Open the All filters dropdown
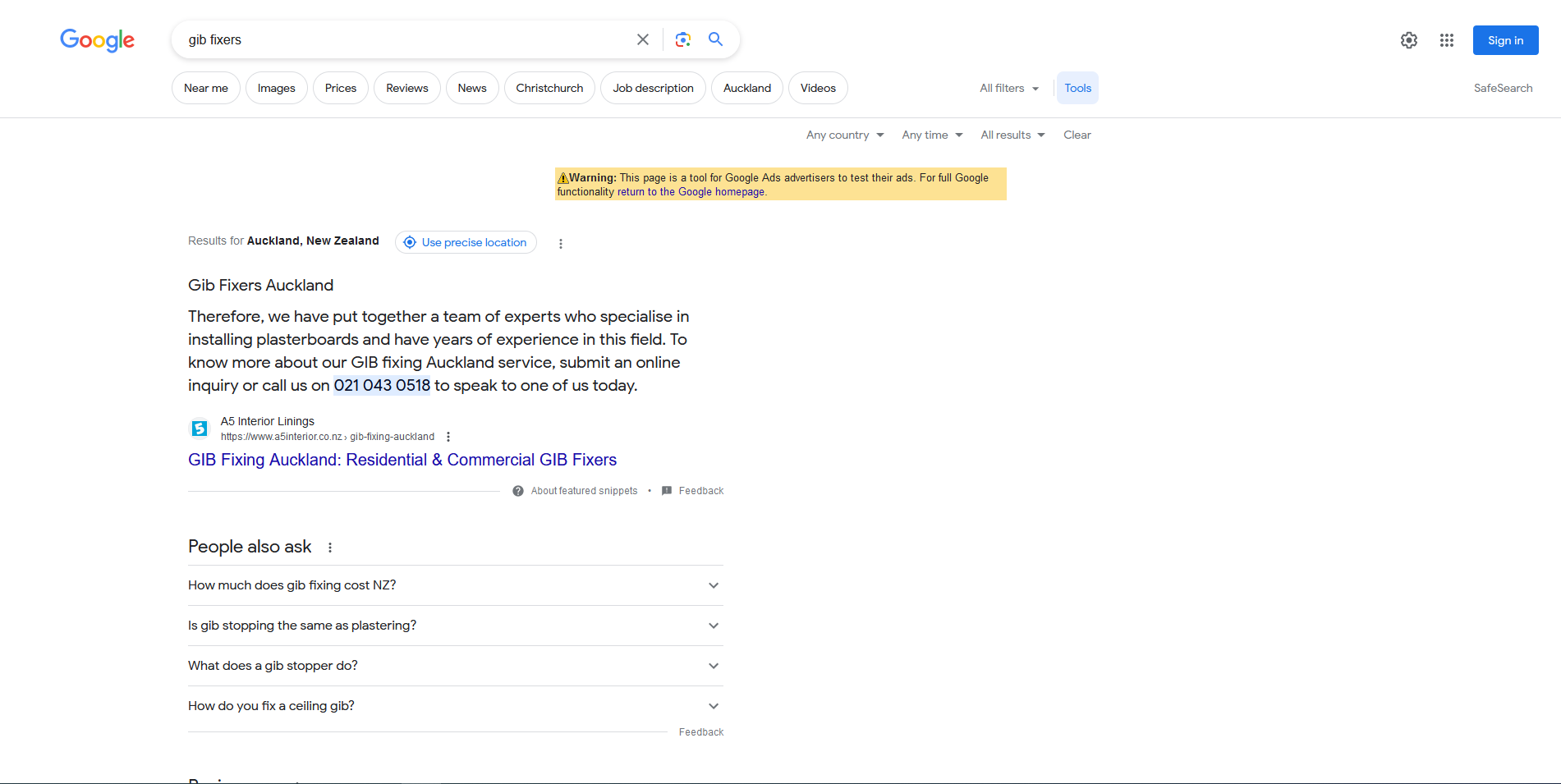Screen dimensions: 1561x784 pyautogui.click(x=1009, y=88)
